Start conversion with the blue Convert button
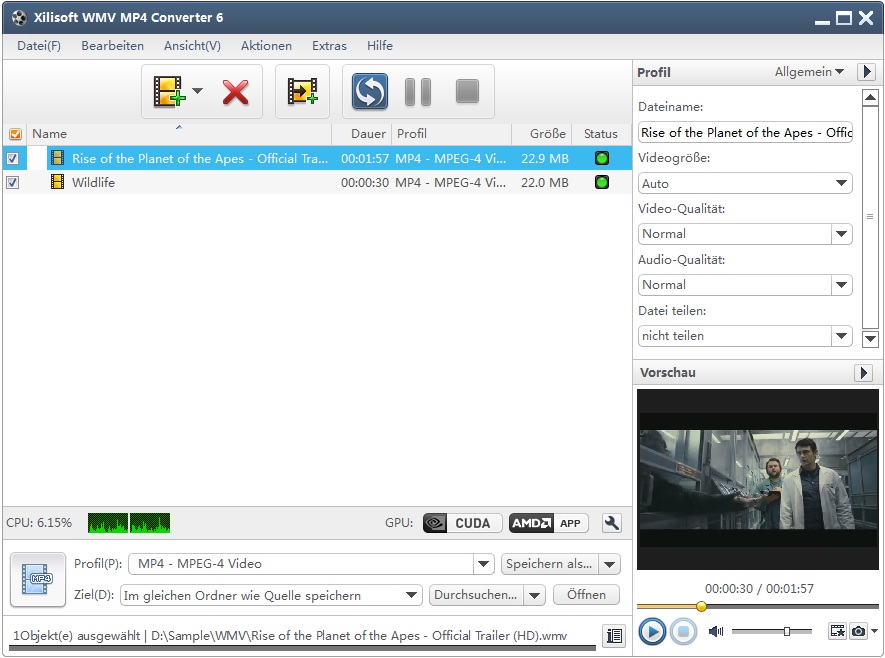 tap(370, 91)
